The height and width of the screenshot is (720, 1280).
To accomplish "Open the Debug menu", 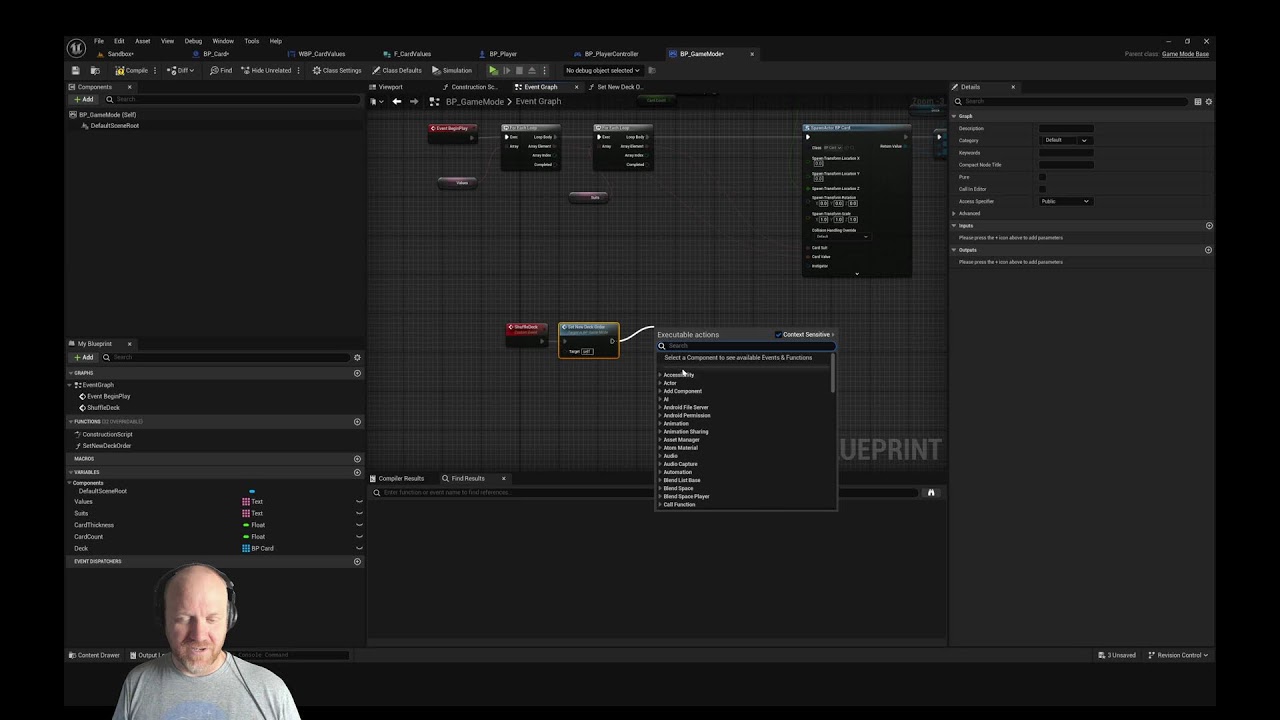I will pos(193,41).
